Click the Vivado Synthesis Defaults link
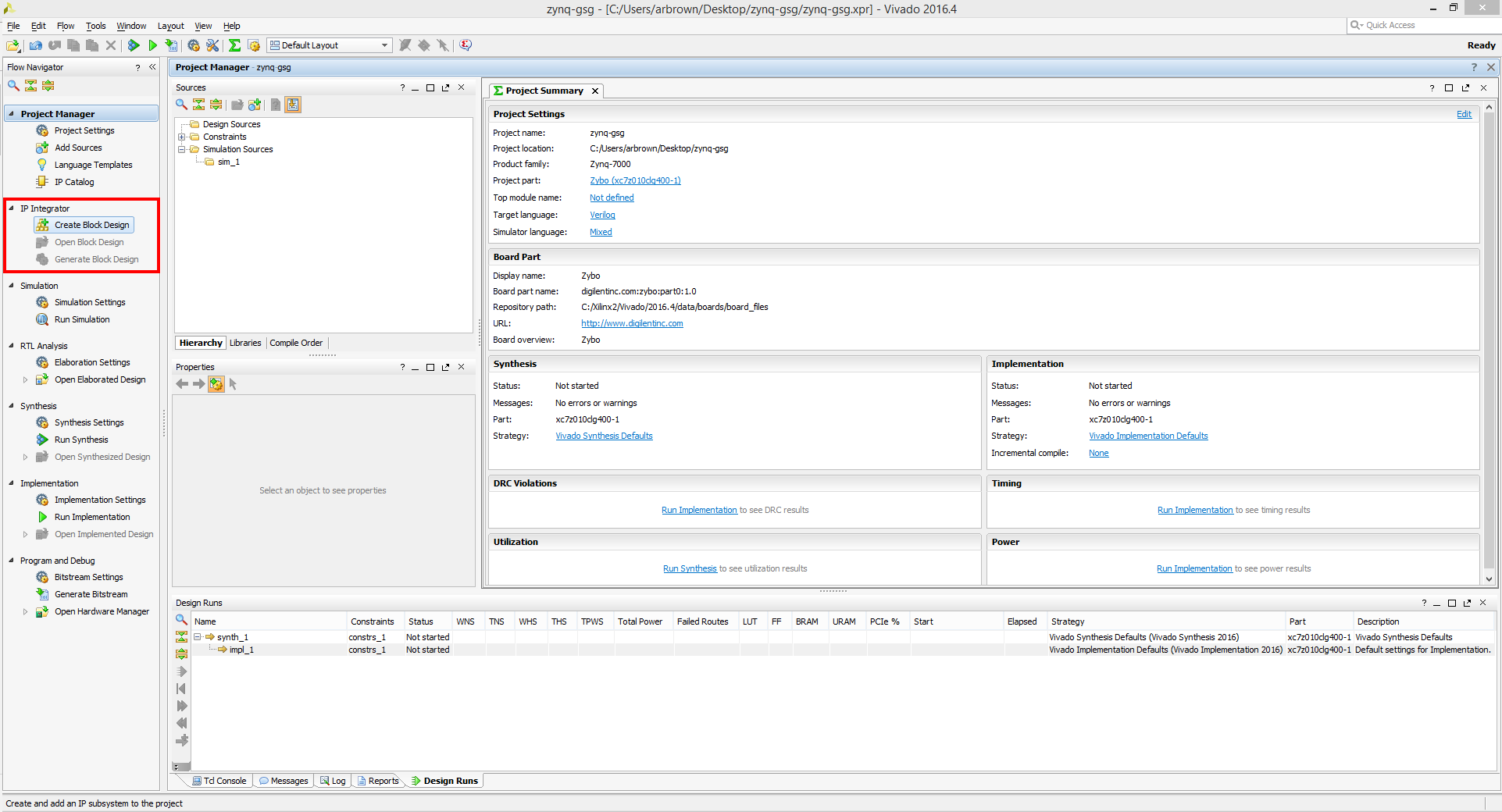 coord(604,436)
